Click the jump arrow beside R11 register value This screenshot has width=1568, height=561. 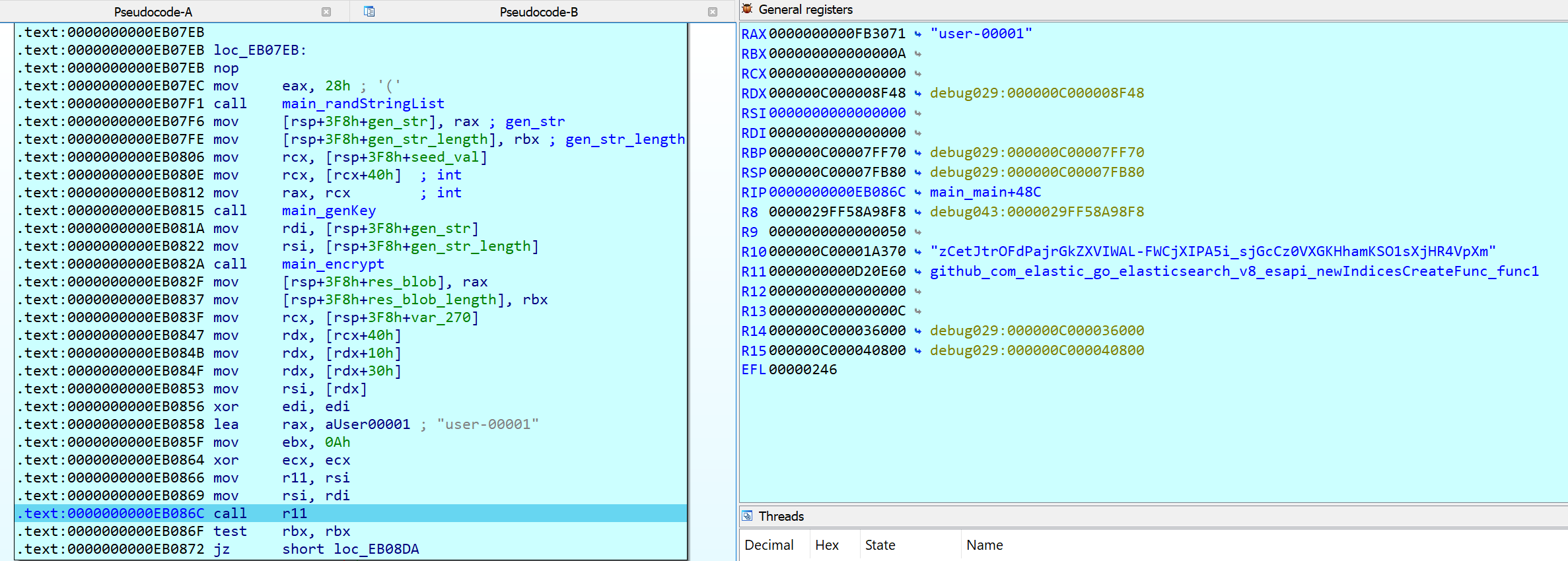(918, 271)
